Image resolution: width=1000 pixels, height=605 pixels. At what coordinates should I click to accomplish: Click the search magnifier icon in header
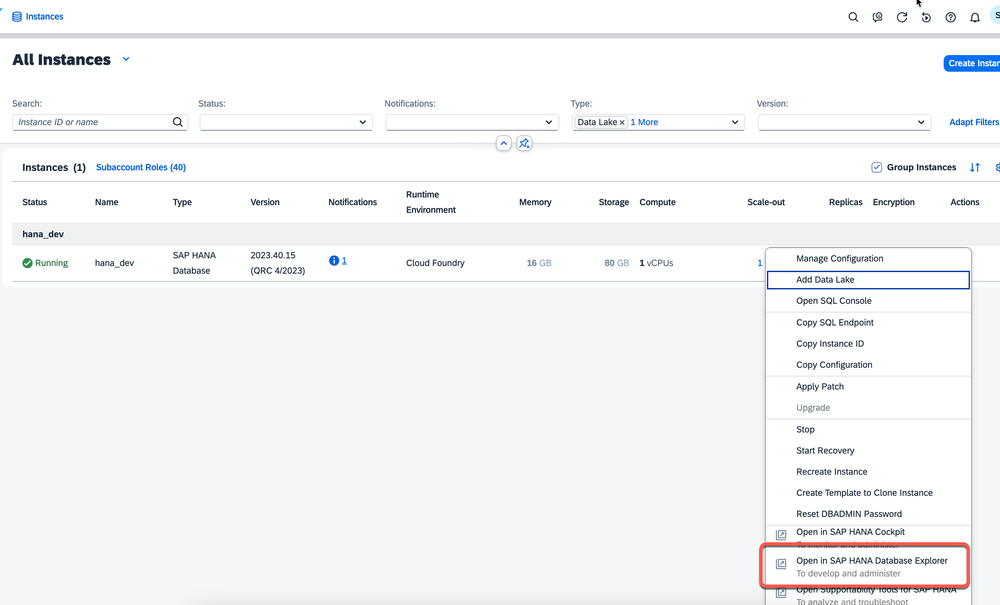(853, 17)
